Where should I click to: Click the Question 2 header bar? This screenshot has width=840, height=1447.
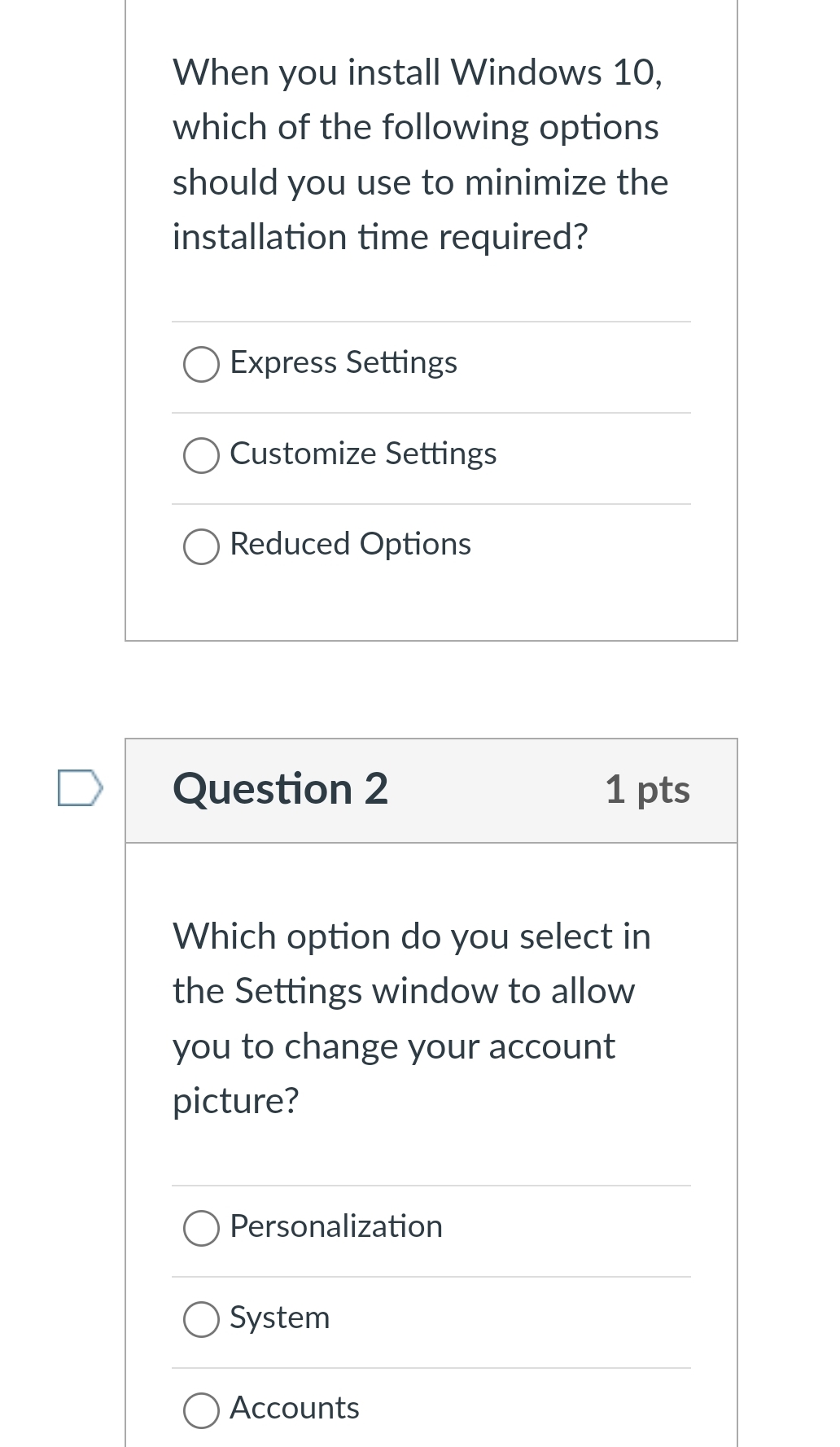(x=431, y=788)
